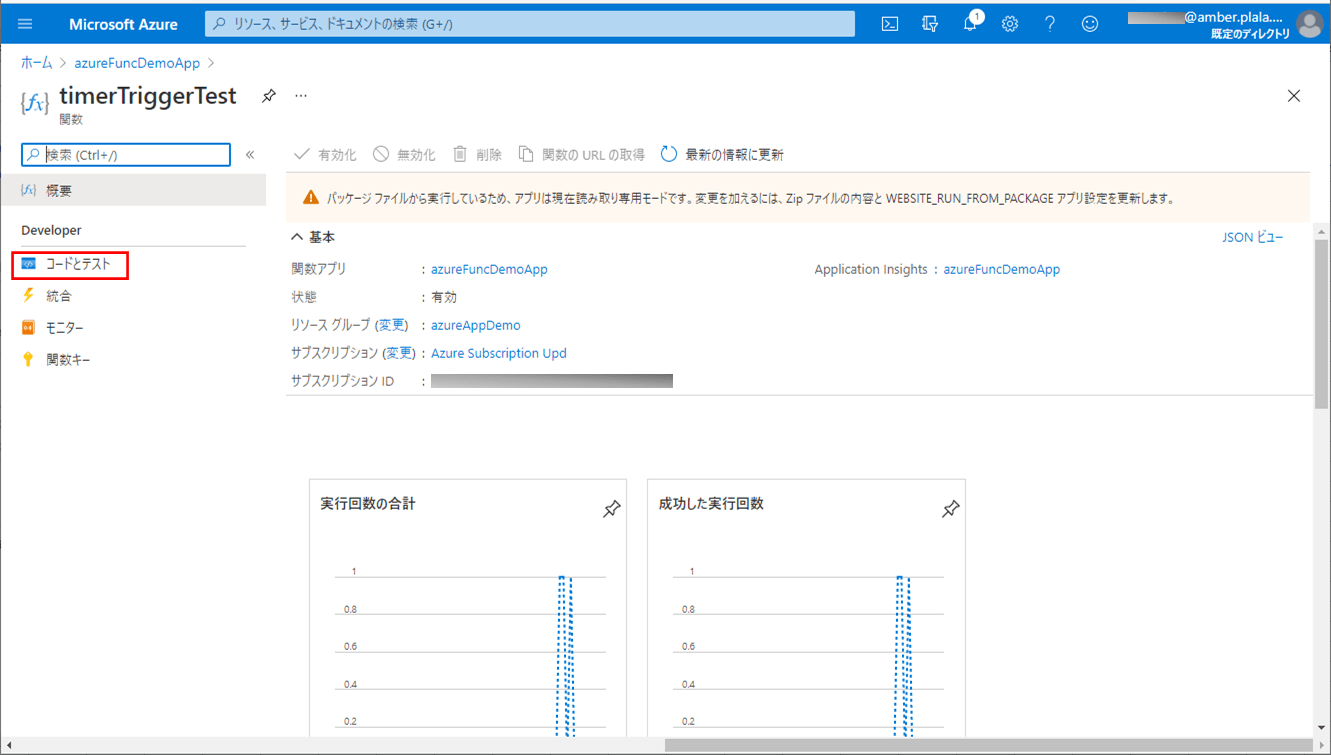Pin the 成功した実行回数 chart

pyautogui.click(x=950, y=509)
